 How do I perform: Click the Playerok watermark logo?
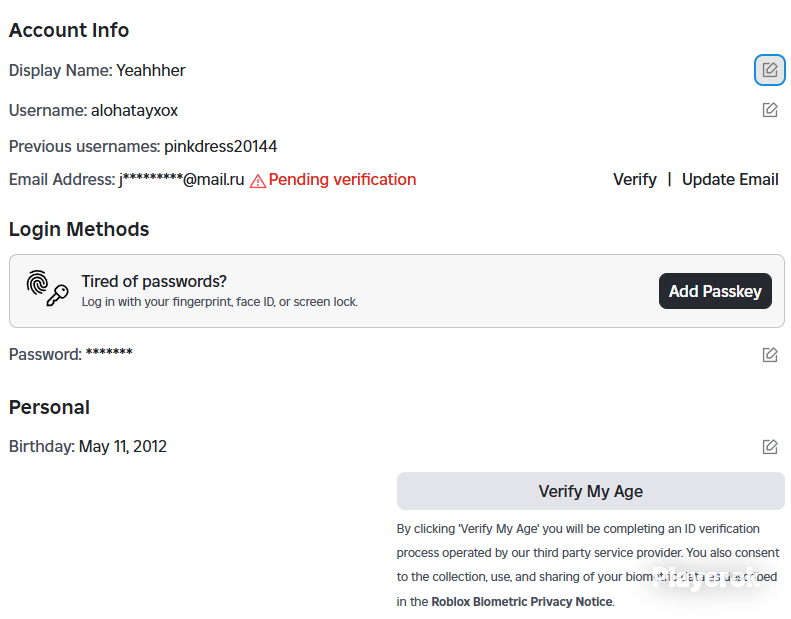(x=706, y=578)
